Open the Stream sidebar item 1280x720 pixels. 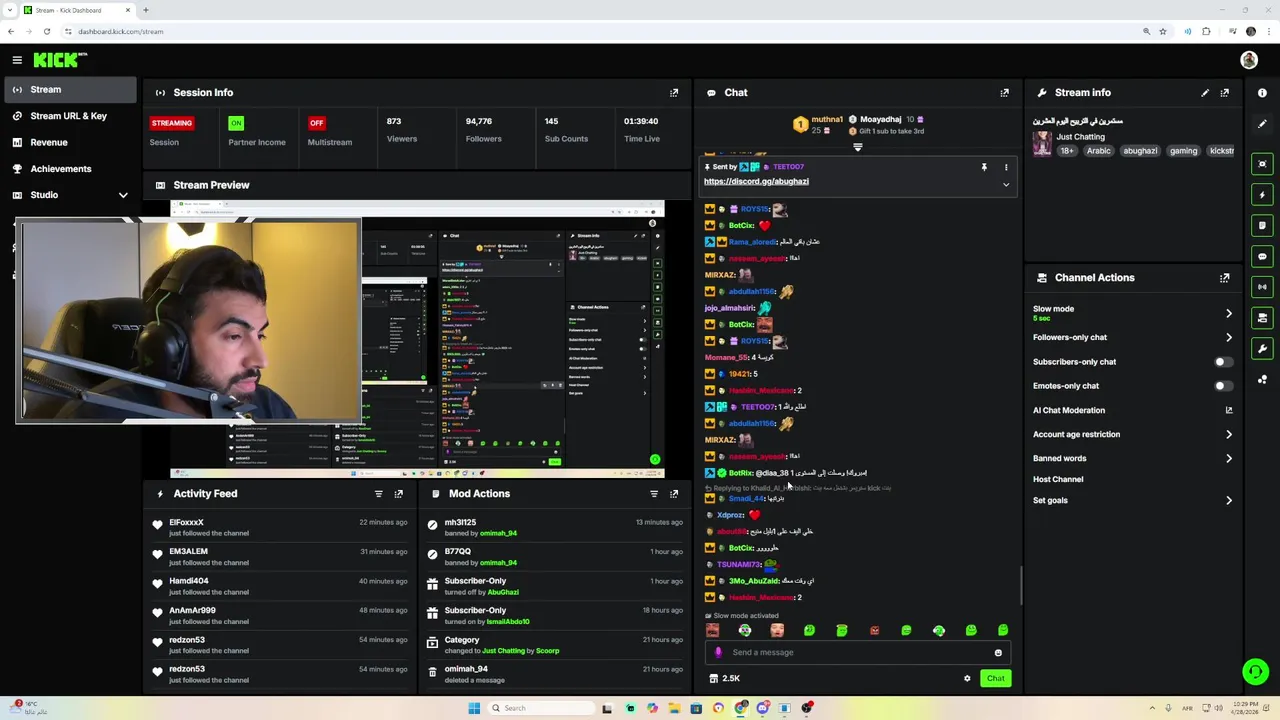(x=69, y=90)
